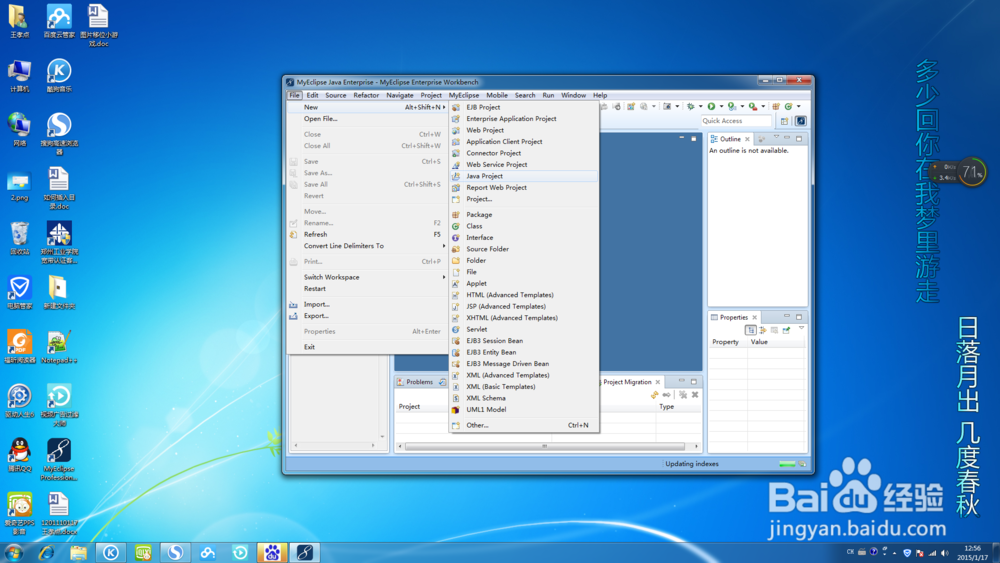Click the bottom panel horizontal scrollbar
Viewport: 1000px width, 563px height.
(x=545, y=446)
